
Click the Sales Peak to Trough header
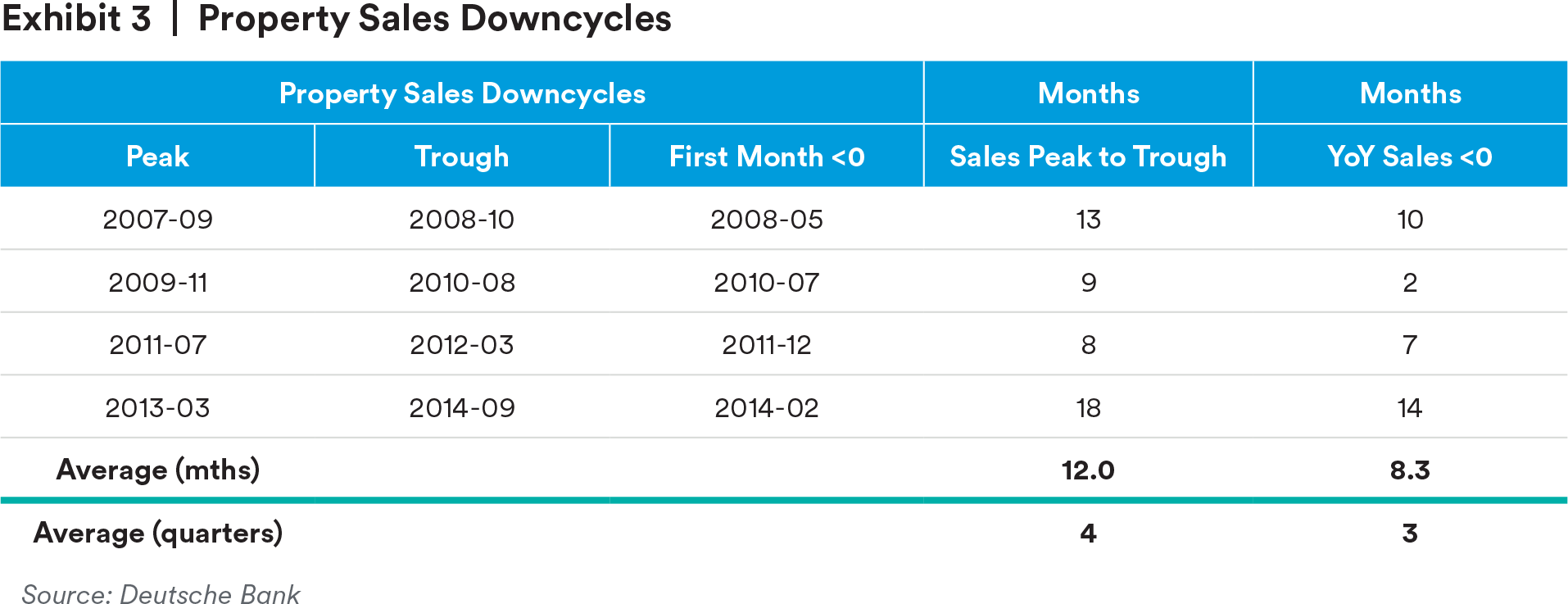(x=1088, y=157)
